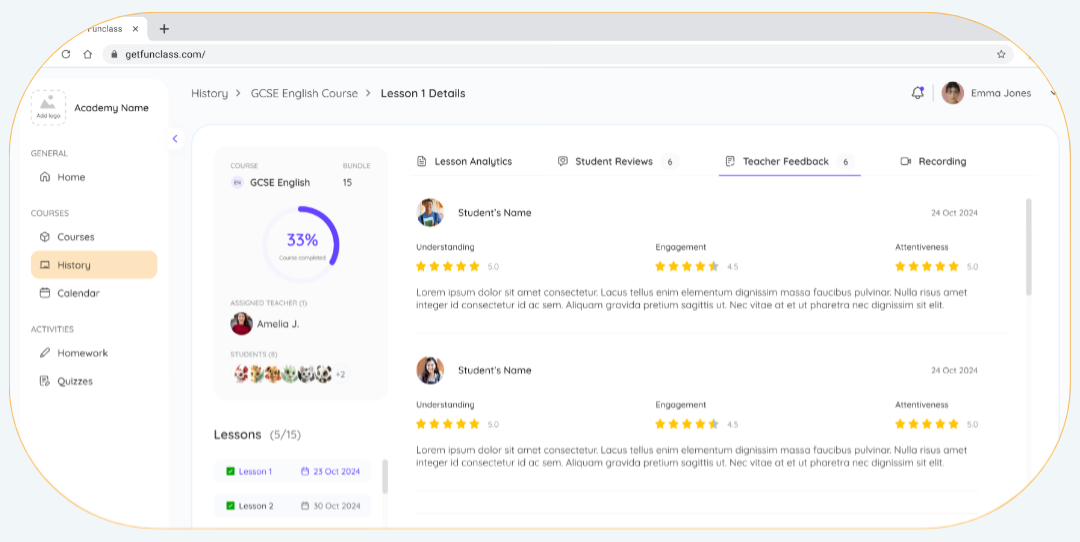
Task: Click the History breadcrumb link
Action: [209, 93]
